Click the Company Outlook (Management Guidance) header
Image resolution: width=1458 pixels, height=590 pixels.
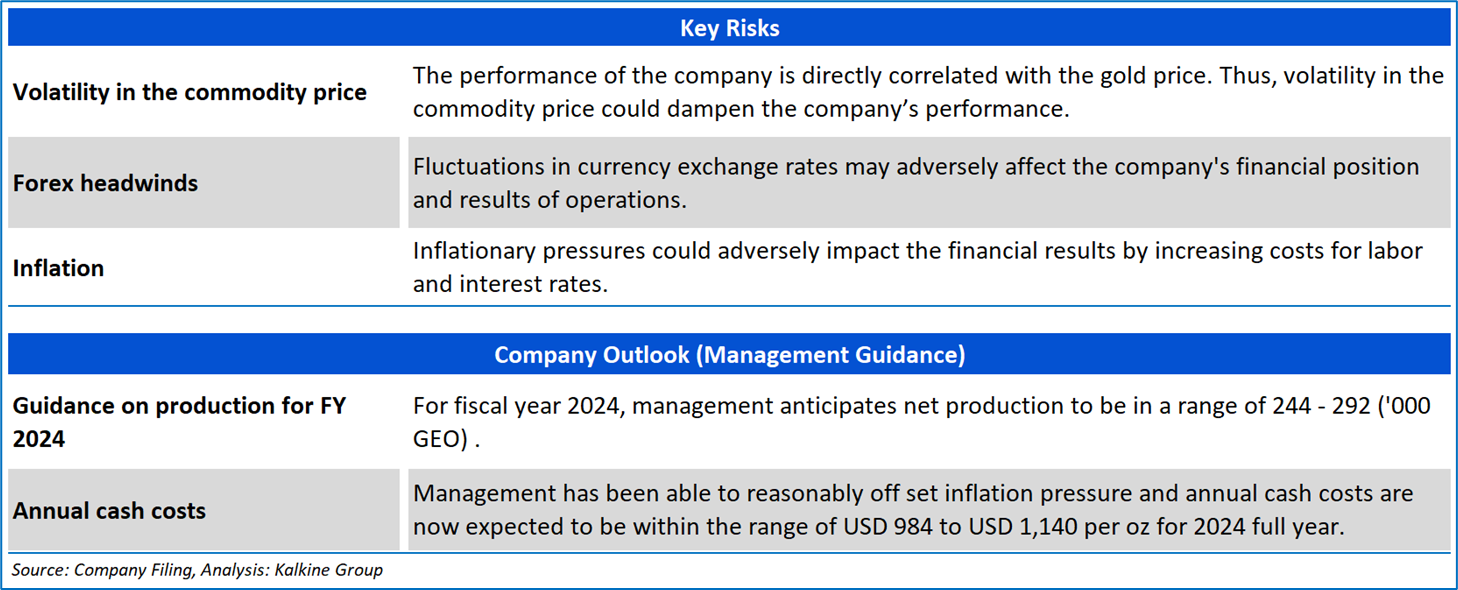(729, 355)
